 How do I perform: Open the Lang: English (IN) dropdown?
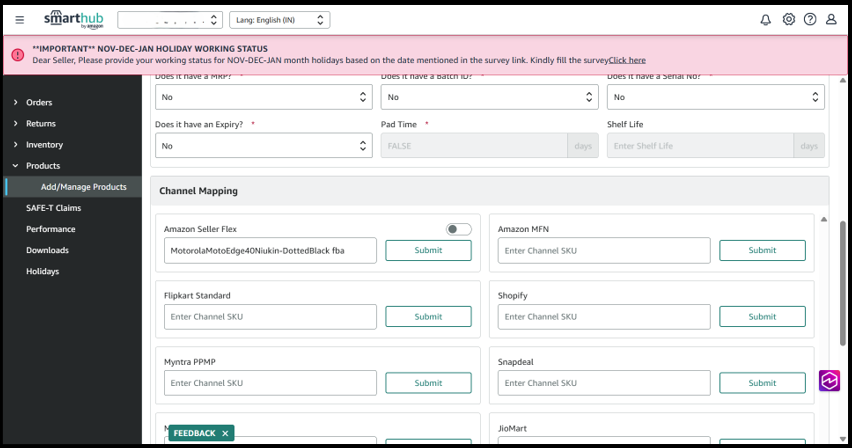pyautogui.click(x=279, y=20)
